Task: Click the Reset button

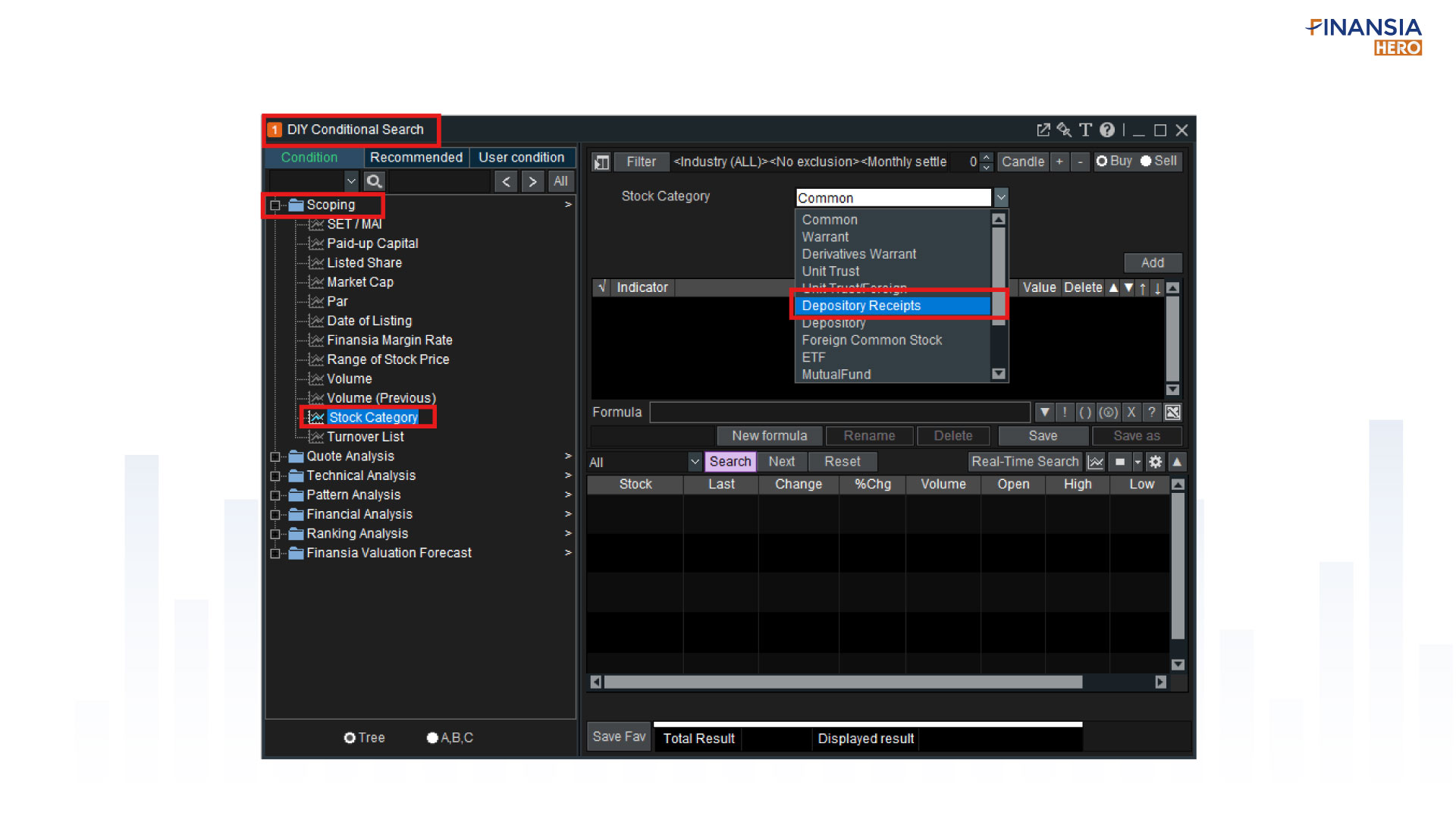Action: click(843, 462)
